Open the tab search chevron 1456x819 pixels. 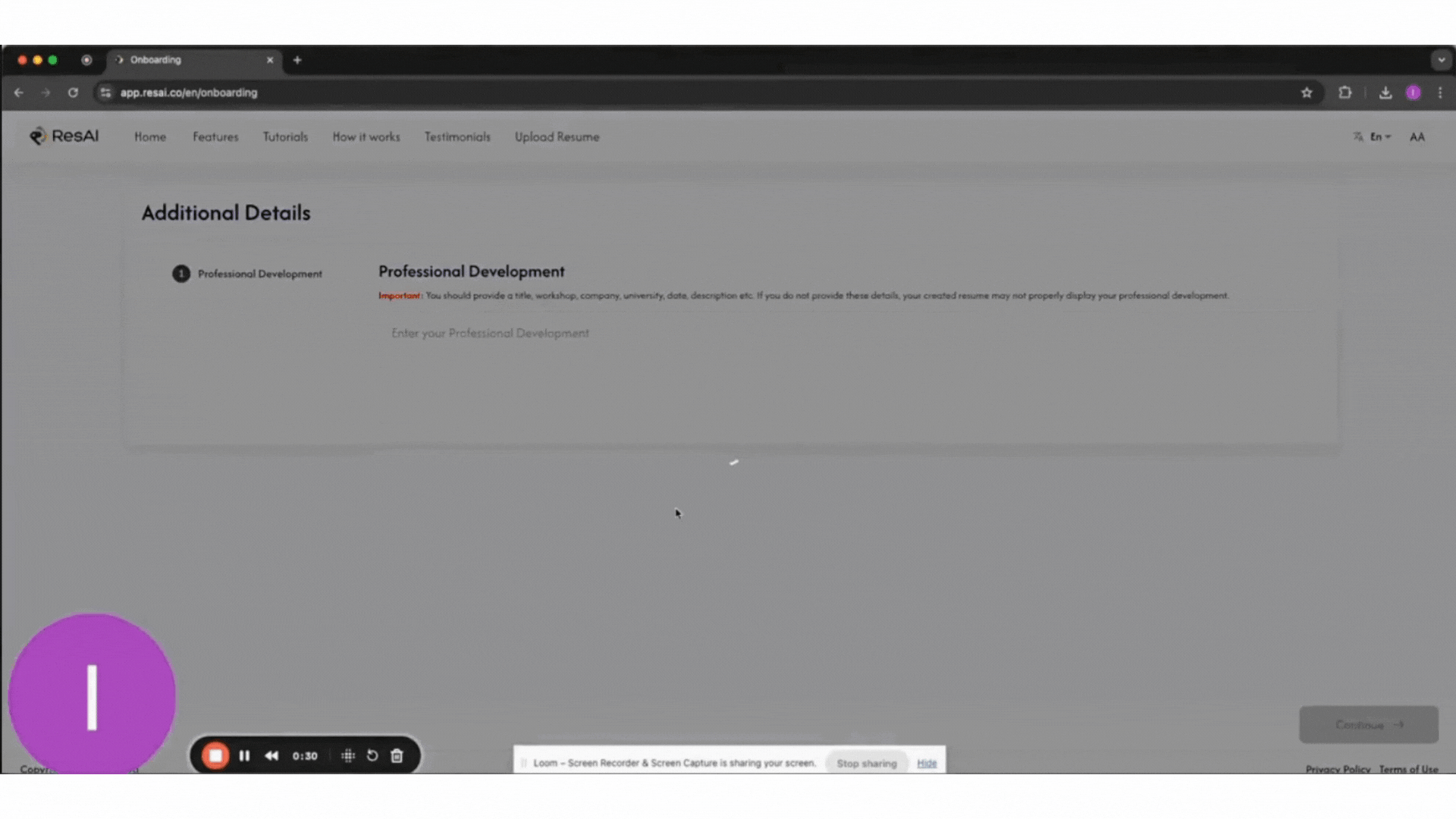[1440, 59]
